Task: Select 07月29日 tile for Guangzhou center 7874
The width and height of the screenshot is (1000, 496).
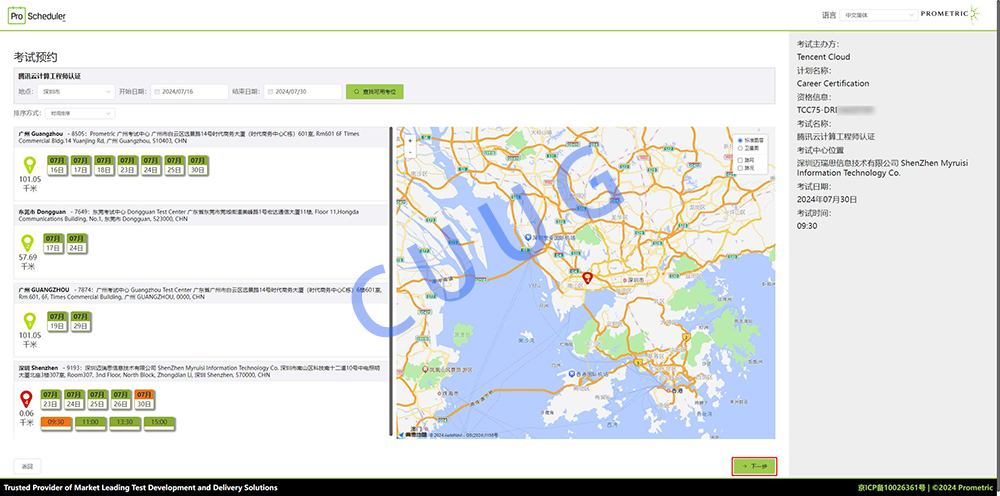Action: 80,321
